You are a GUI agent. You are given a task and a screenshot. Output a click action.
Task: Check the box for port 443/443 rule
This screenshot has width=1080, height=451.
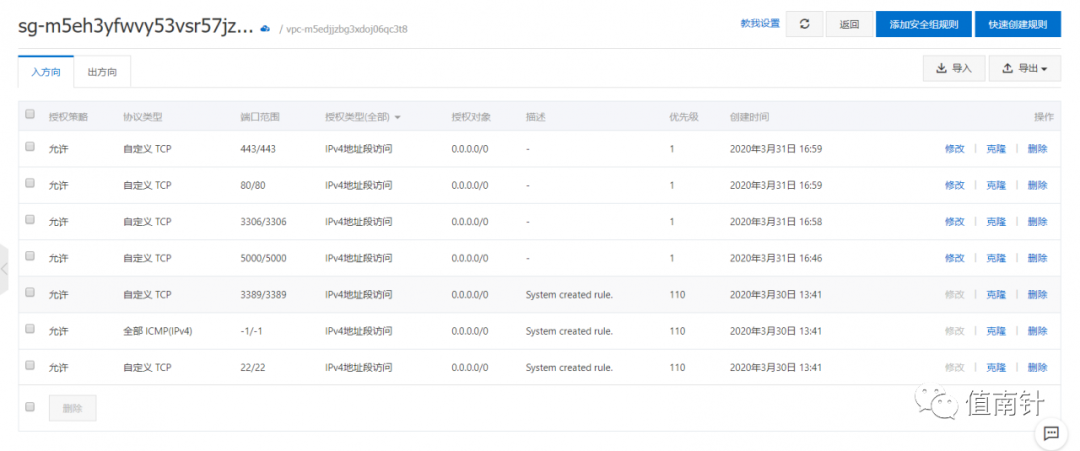point(30,146)
